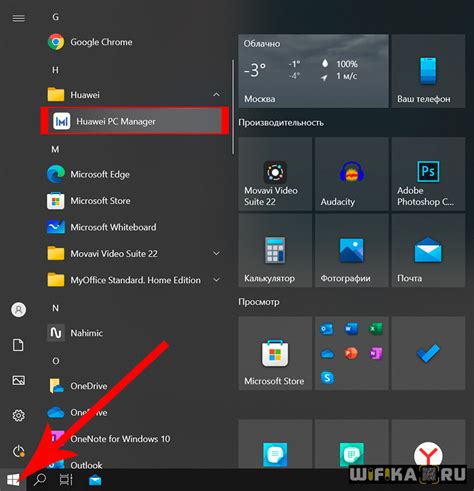Viewport: 474px width, 491px height.
Task: Open PowerPoint icon in Office tile group
Action: click(x=351, y=353)
